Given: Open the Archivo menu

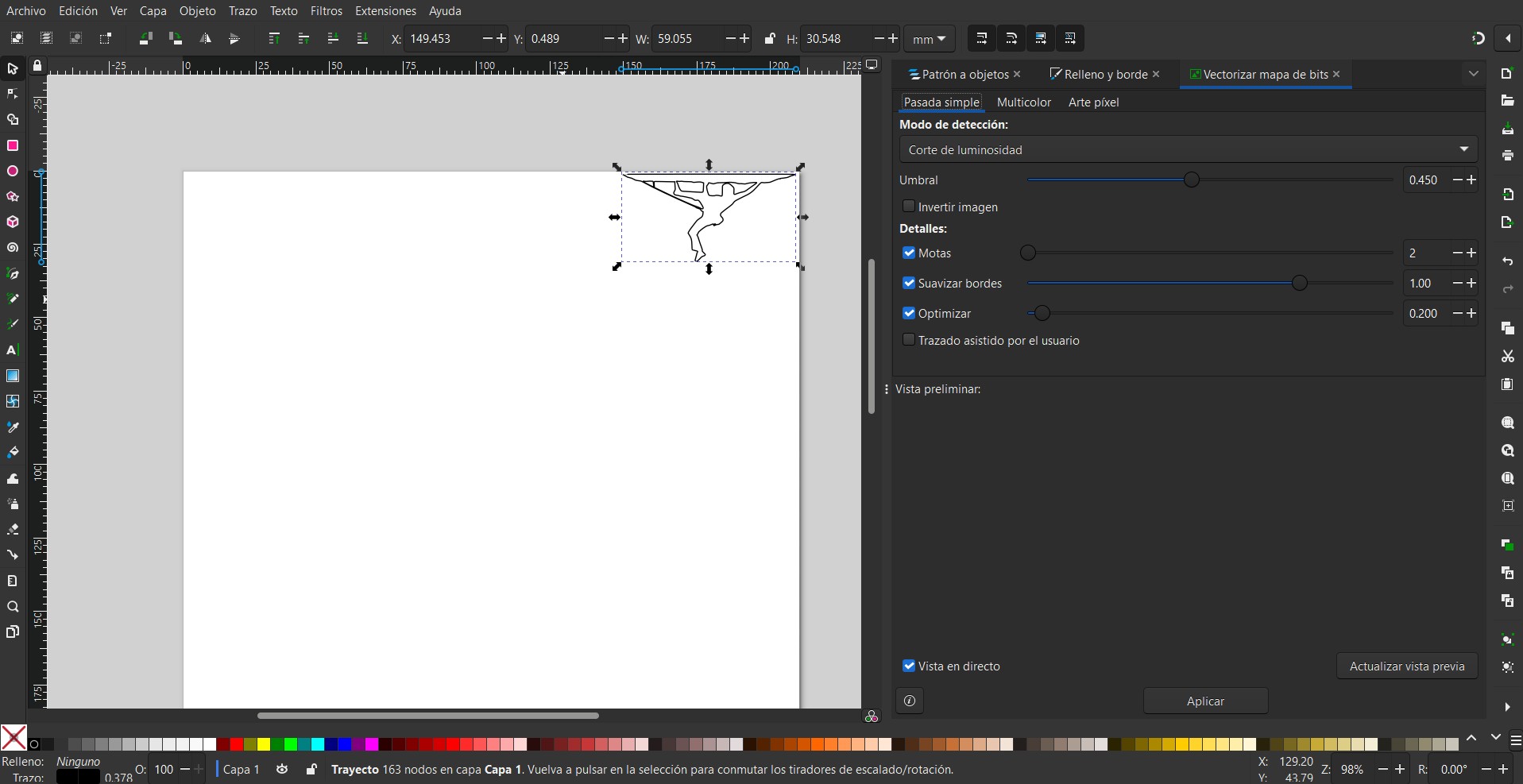Looking at the screenshot, I should [26, 11].
